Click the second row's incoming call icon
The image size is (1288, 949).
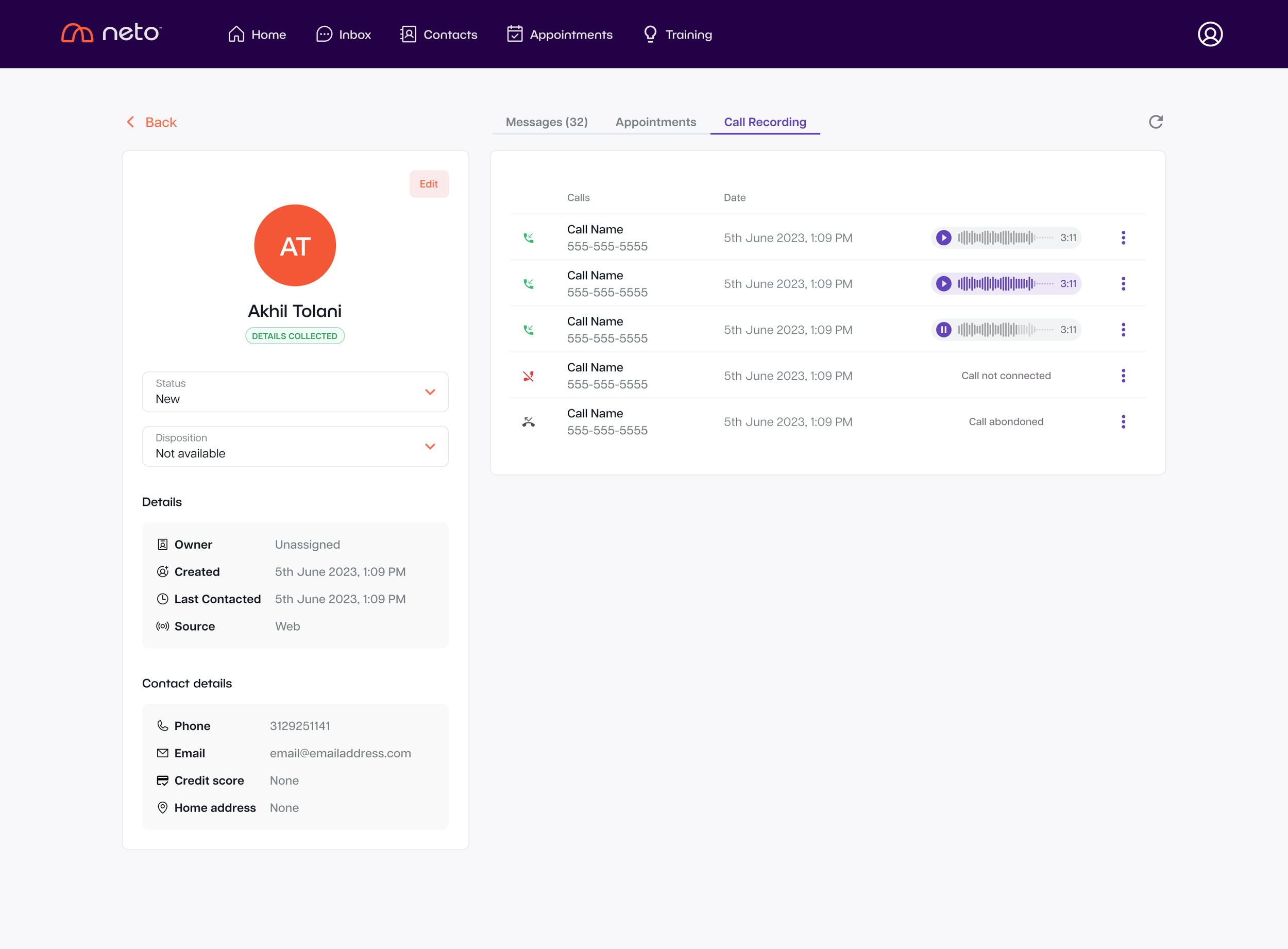529,284
